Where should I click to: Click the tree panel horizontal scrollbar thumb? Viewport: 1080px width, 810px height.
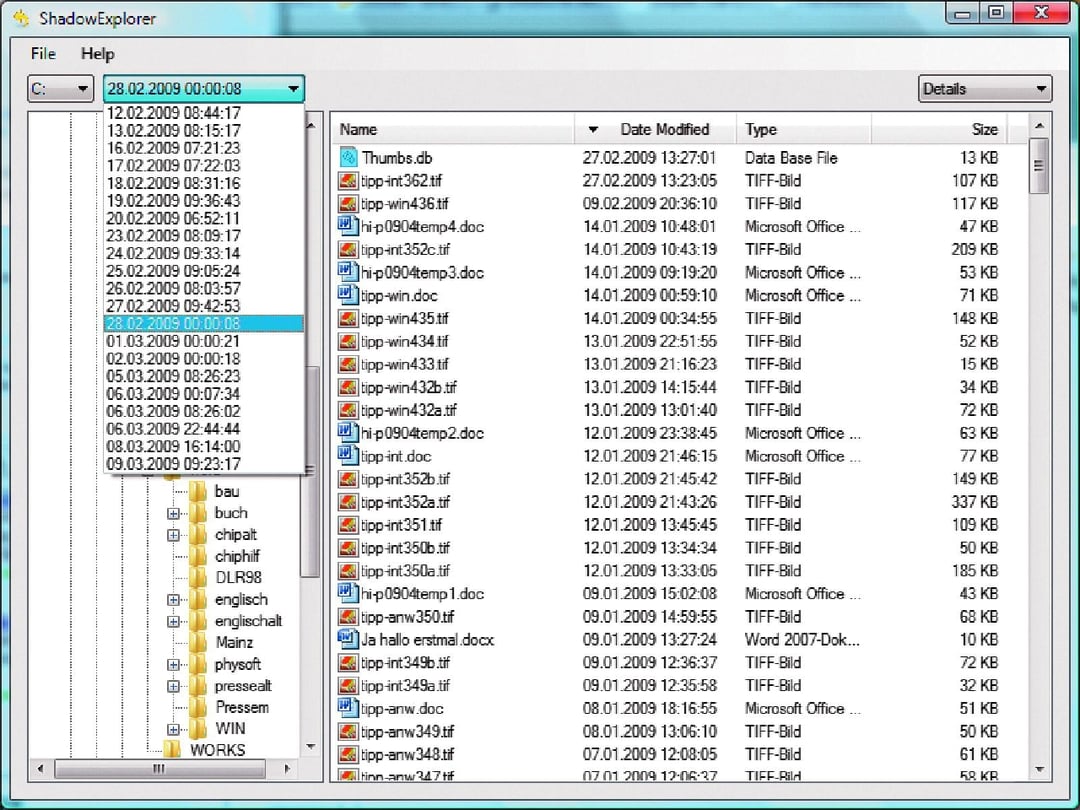click(160, 769)
